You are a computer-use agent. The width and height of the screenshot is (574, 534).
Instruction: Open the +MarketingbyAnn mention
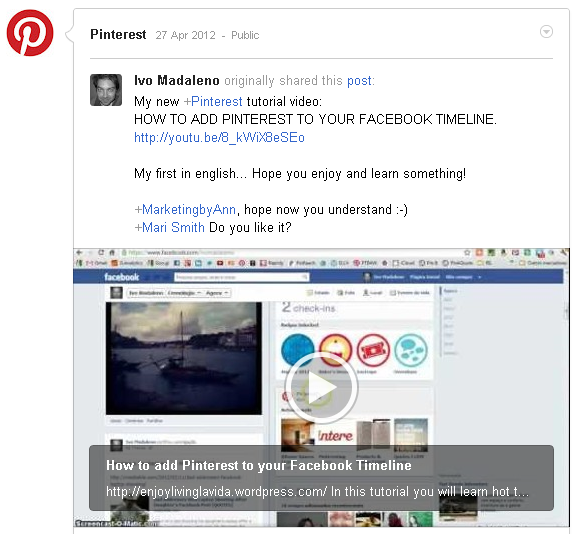(x=185, y=209)
